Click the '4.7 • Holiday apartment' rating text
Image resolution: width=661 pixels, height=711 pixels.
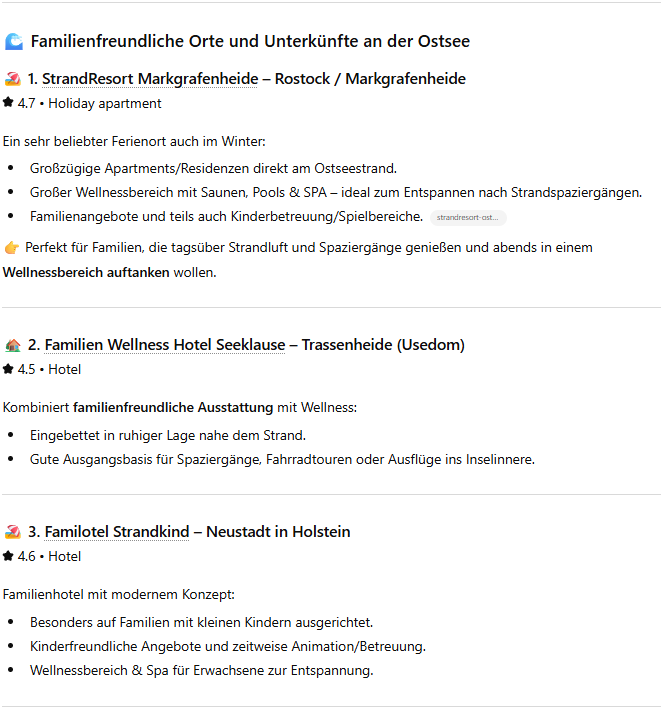89,103
